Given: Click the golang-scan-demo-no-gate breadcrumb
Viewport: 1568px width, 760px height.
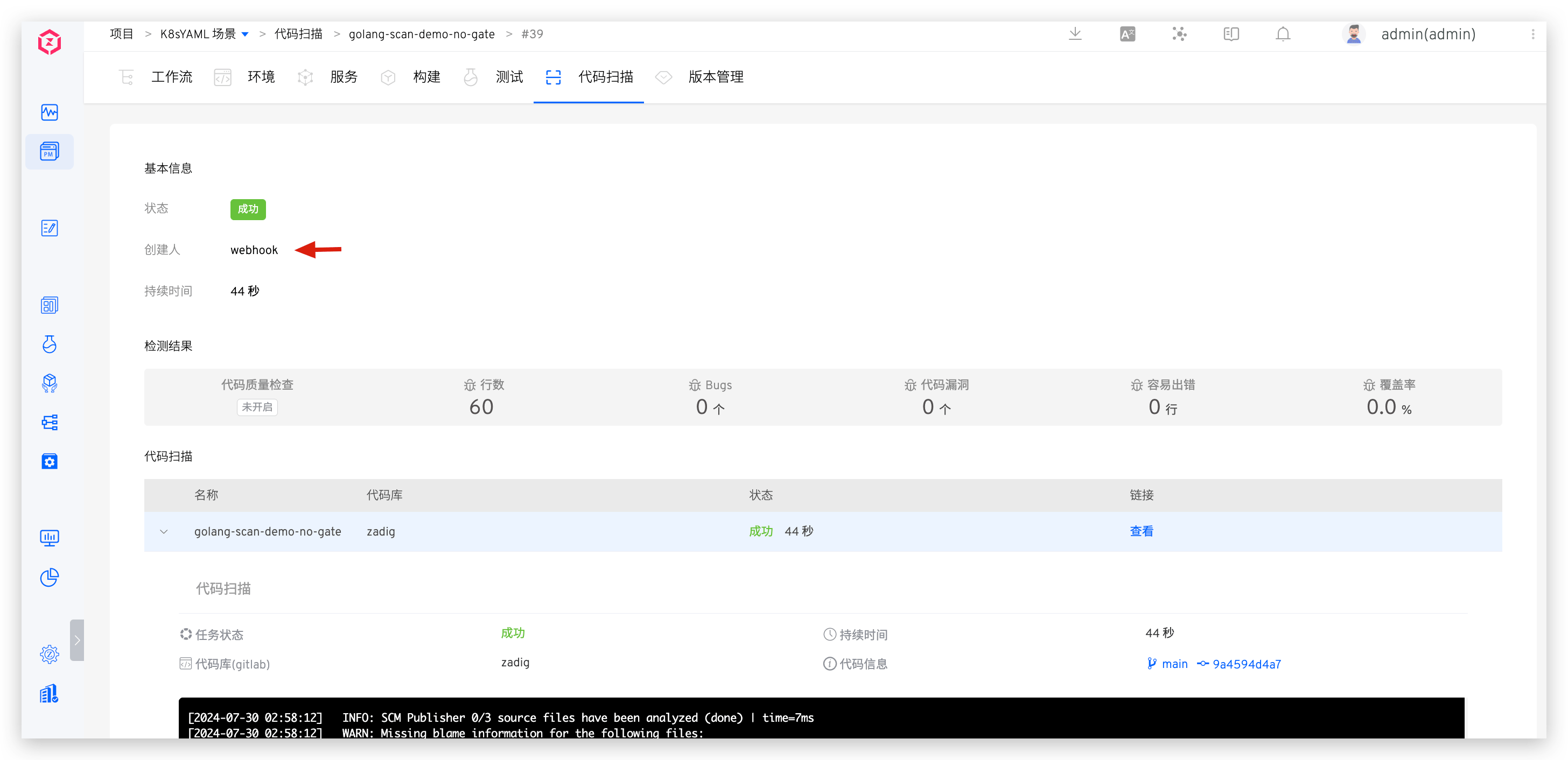Looking at the screenshot, I should click(x=421, y=34).
